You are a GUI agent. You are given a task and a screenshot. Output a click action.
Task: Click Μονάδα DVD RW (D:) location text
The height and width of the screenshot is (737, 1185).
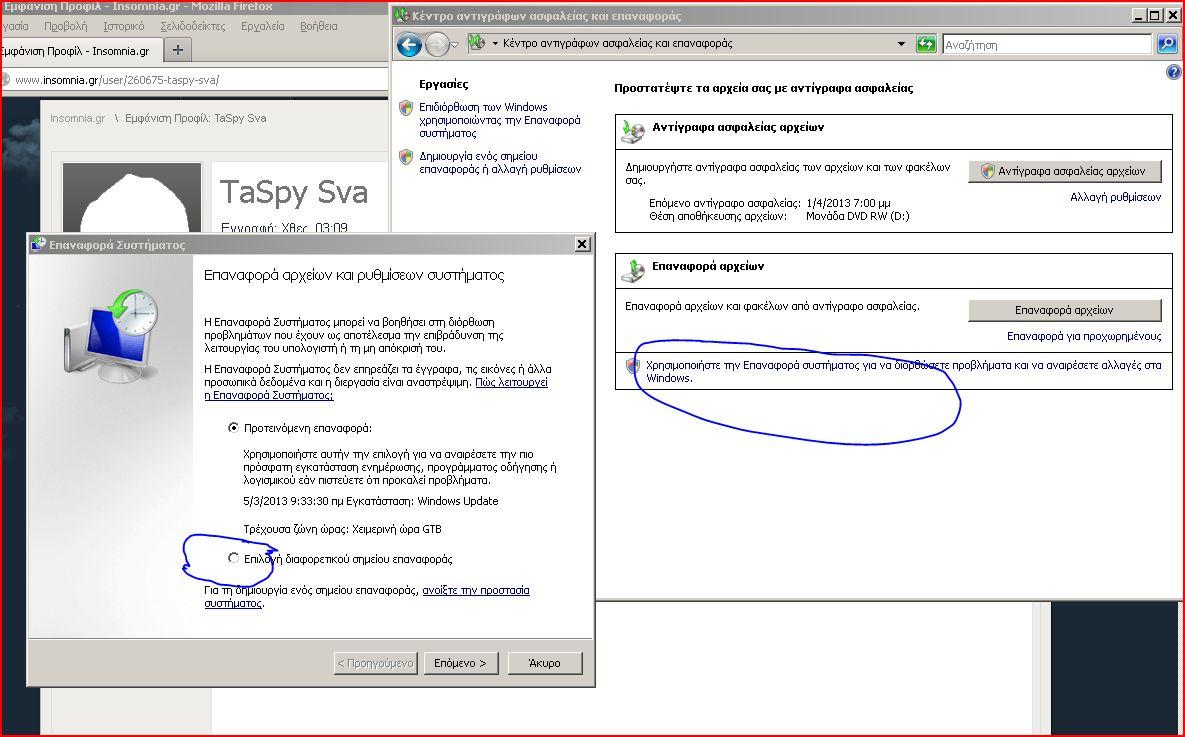click(858, 216)
